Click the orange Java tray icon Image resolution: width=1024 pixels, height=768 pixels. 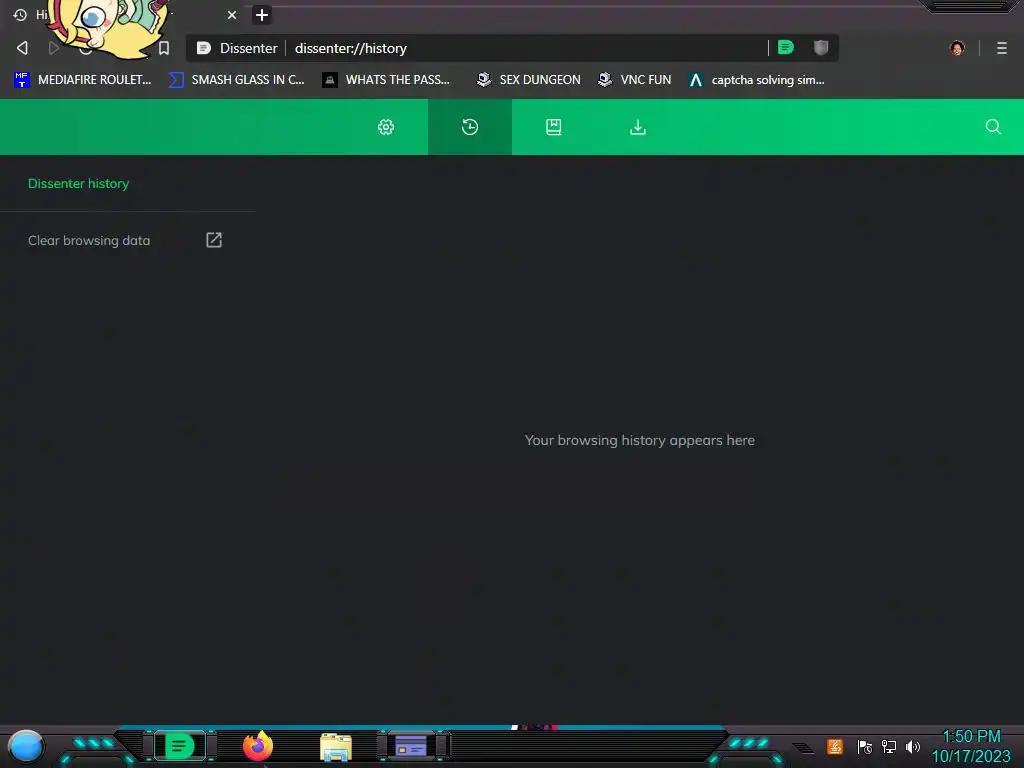point(835,746)
